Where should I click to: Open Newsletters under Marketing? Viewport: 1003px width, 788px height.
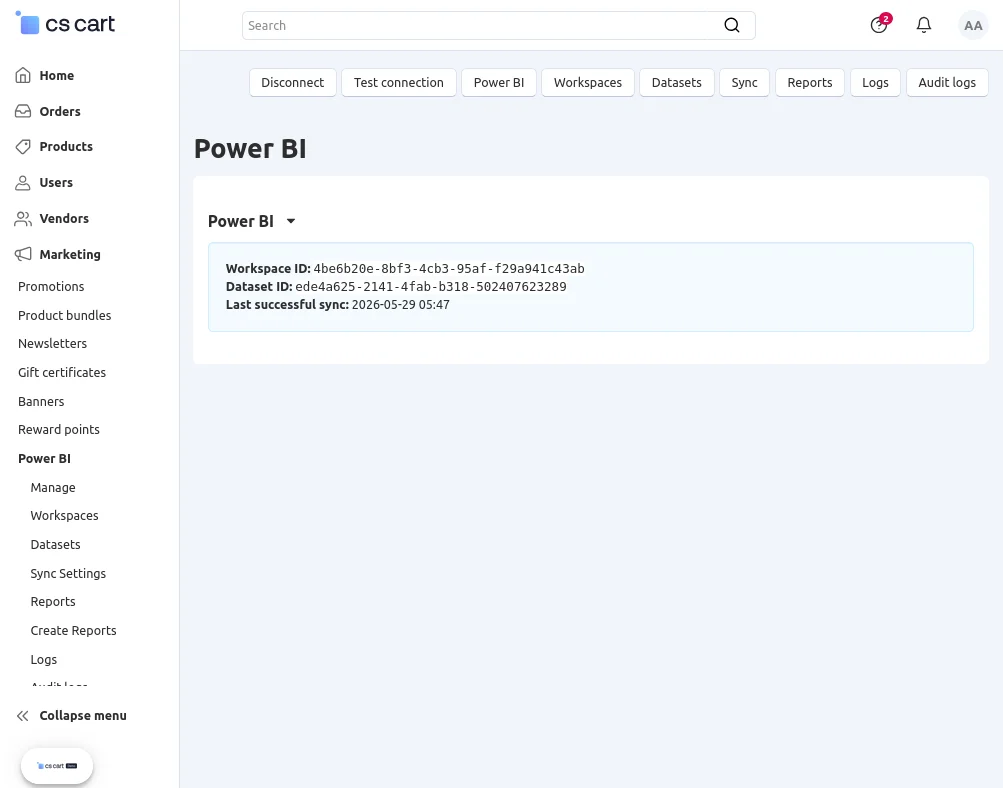[52, 343]
